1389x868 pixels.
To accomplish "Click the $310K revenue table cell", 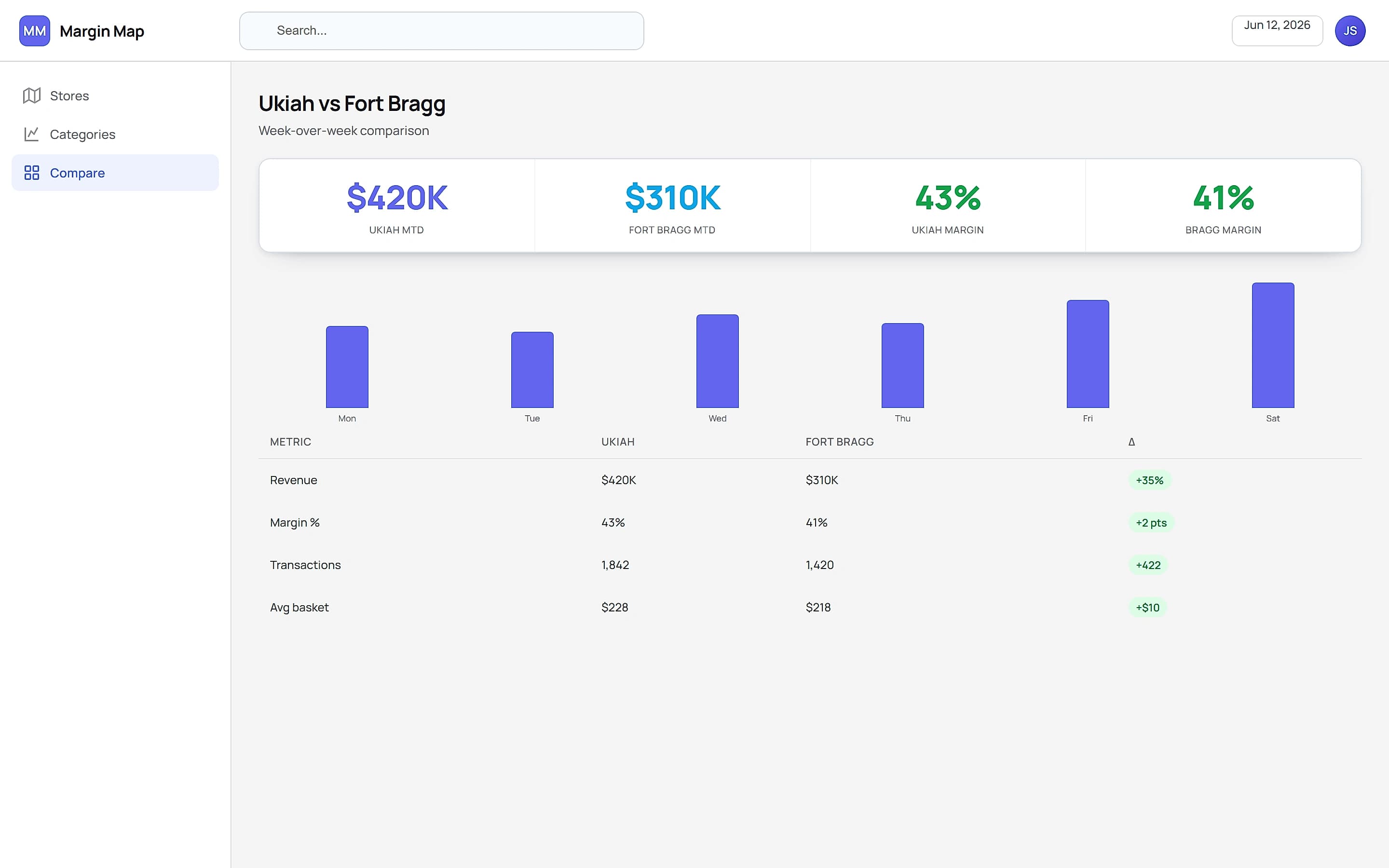I will (x=822, y=480).
